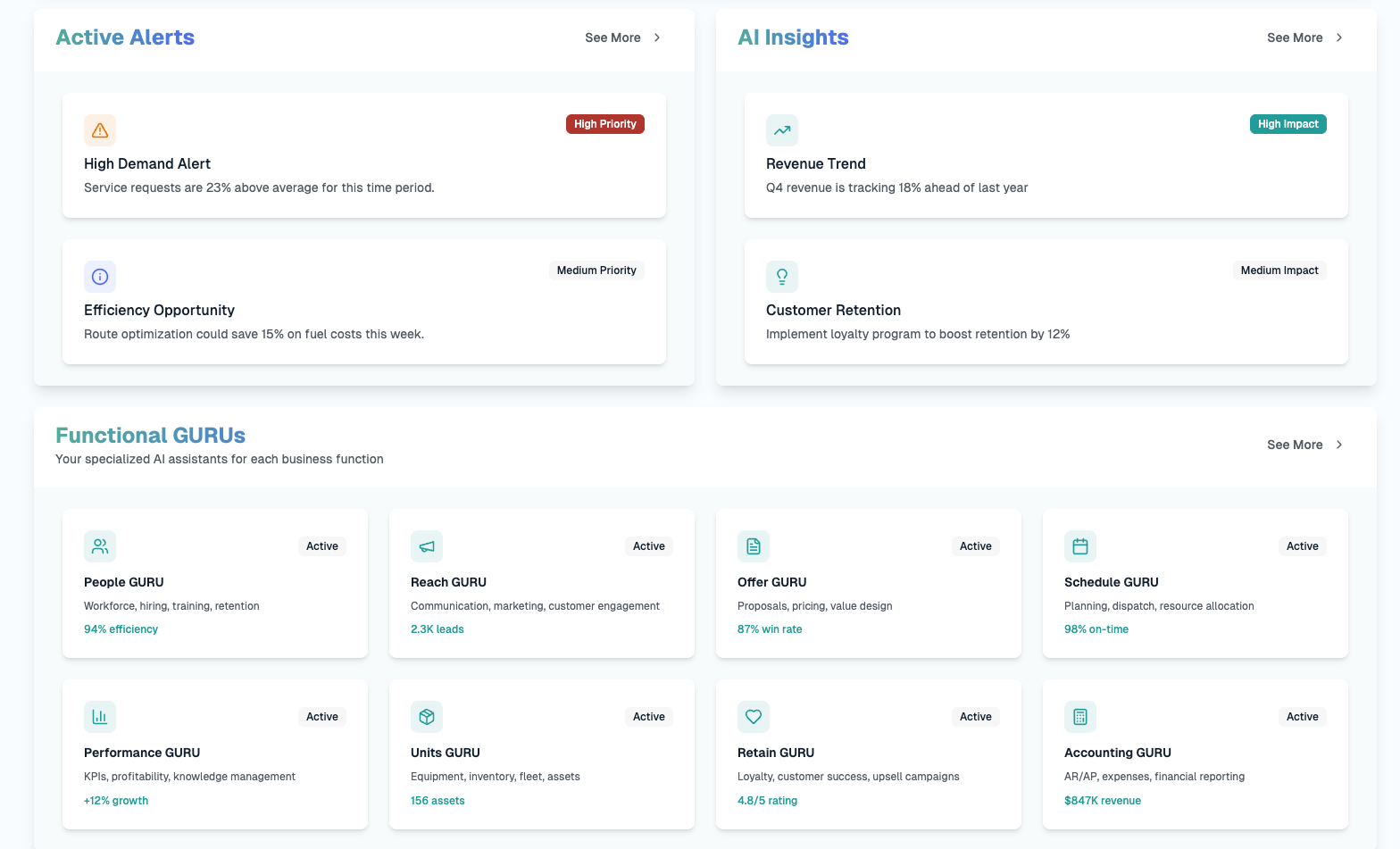The height and width of the screenshot is (849, 1400).
Task: Click the Active badge on Offer GURU
Action: pyautogui.click(x=976, y=546)
